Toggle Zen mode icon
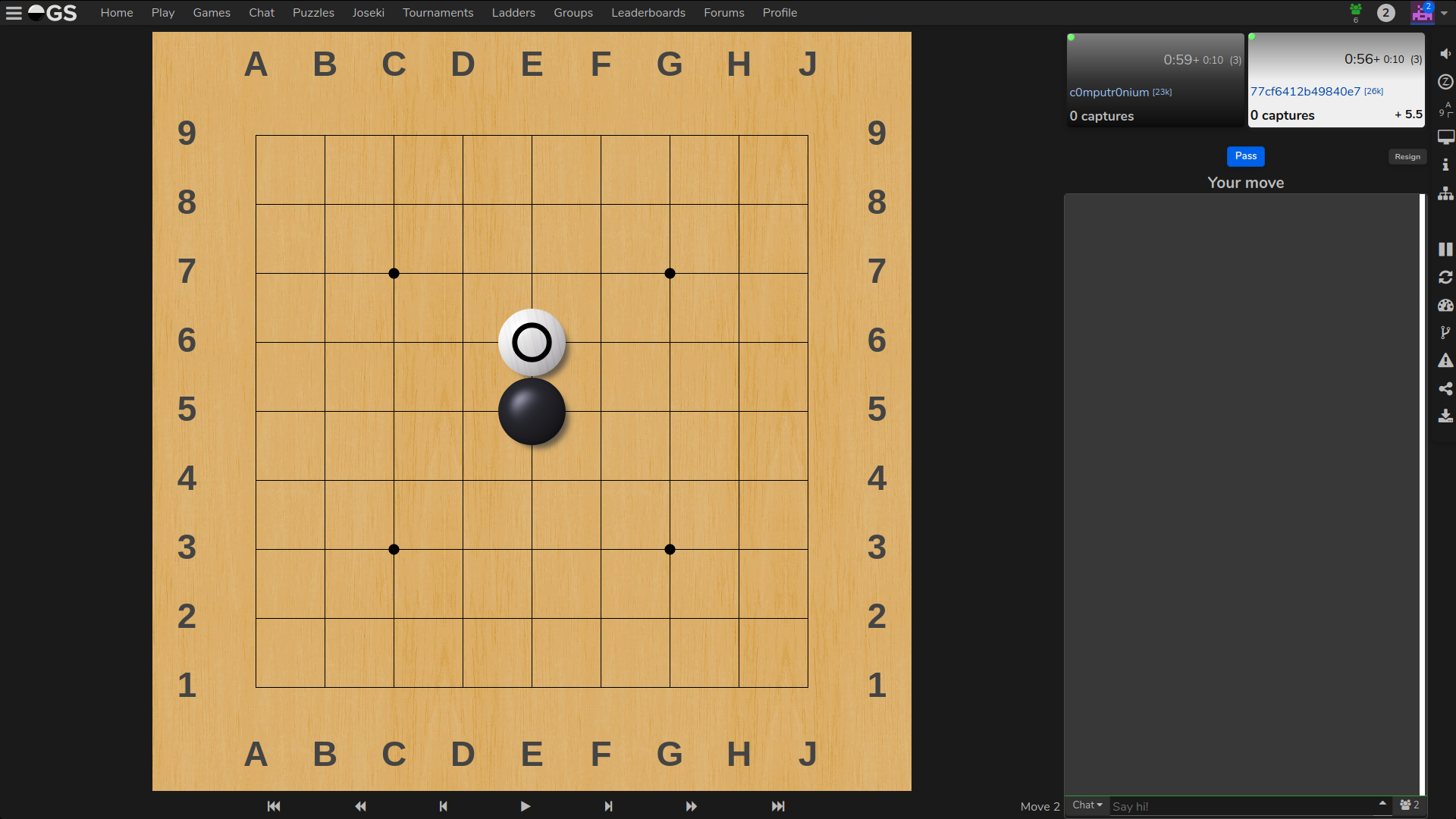1456x819 pixels. pyautogui.click(x=1445, y=82)
